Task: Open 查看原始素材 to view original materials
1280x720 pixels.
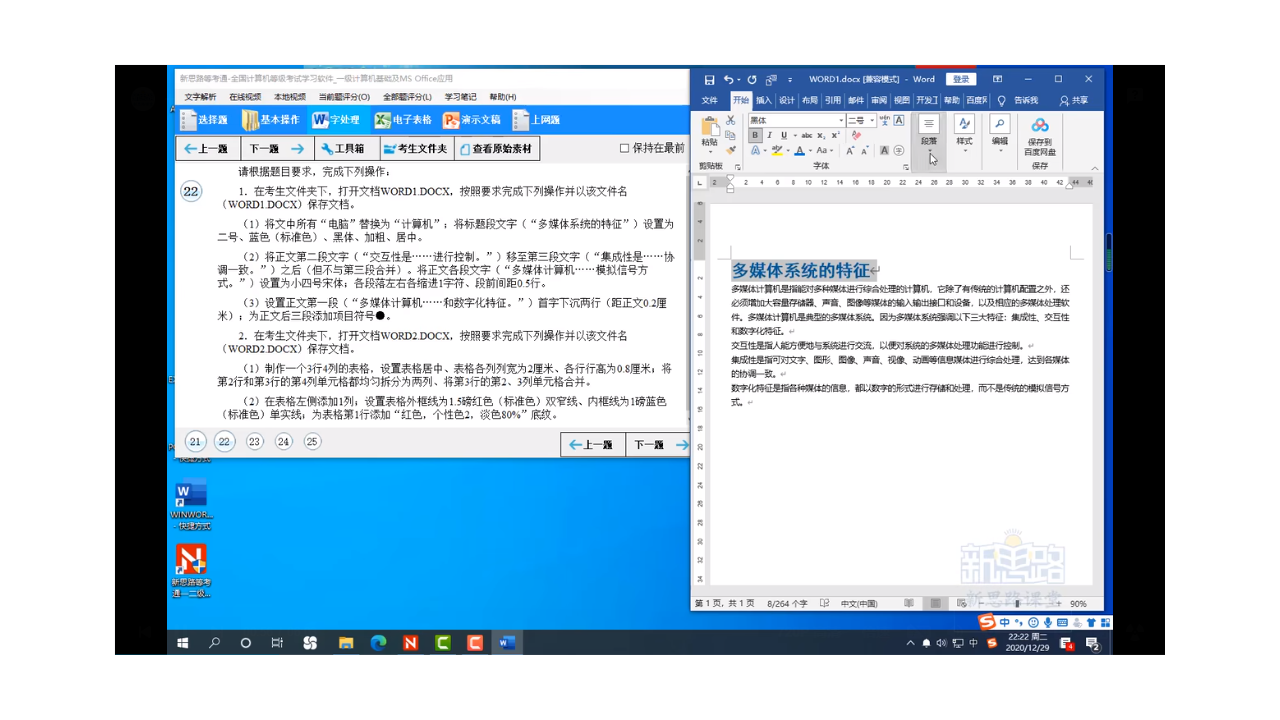Action: 497,148
